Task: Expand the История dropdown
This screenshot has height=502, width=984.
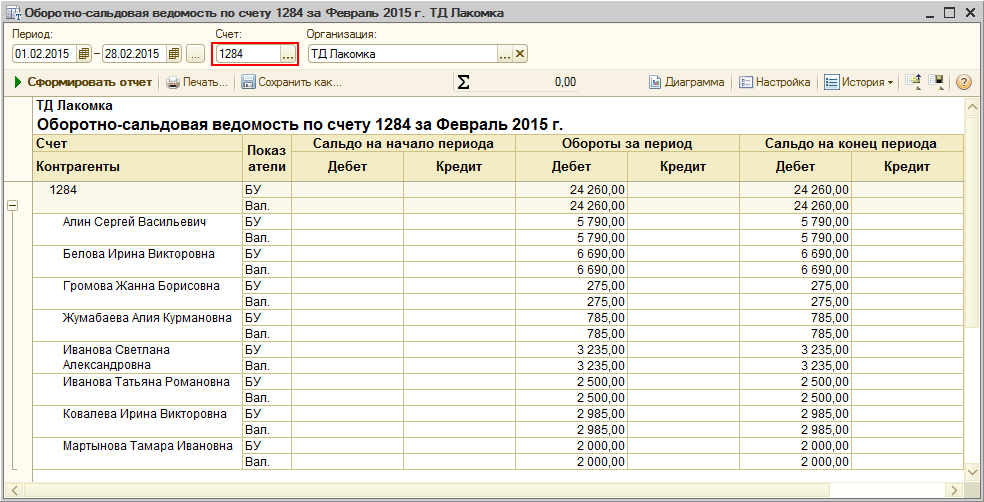Action: coord(859,82)
